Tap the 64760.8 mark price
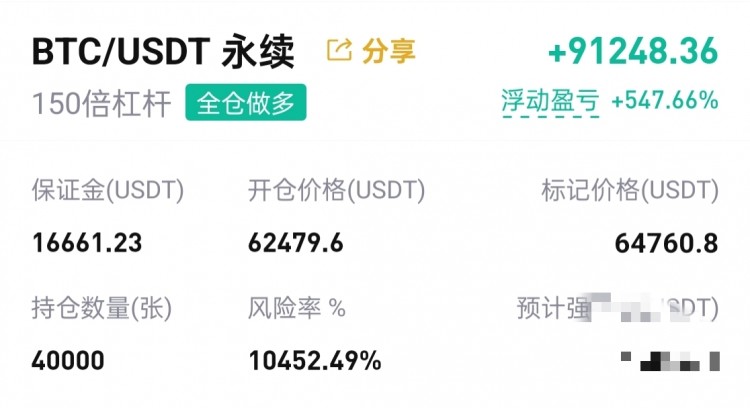 click(666, 243)
